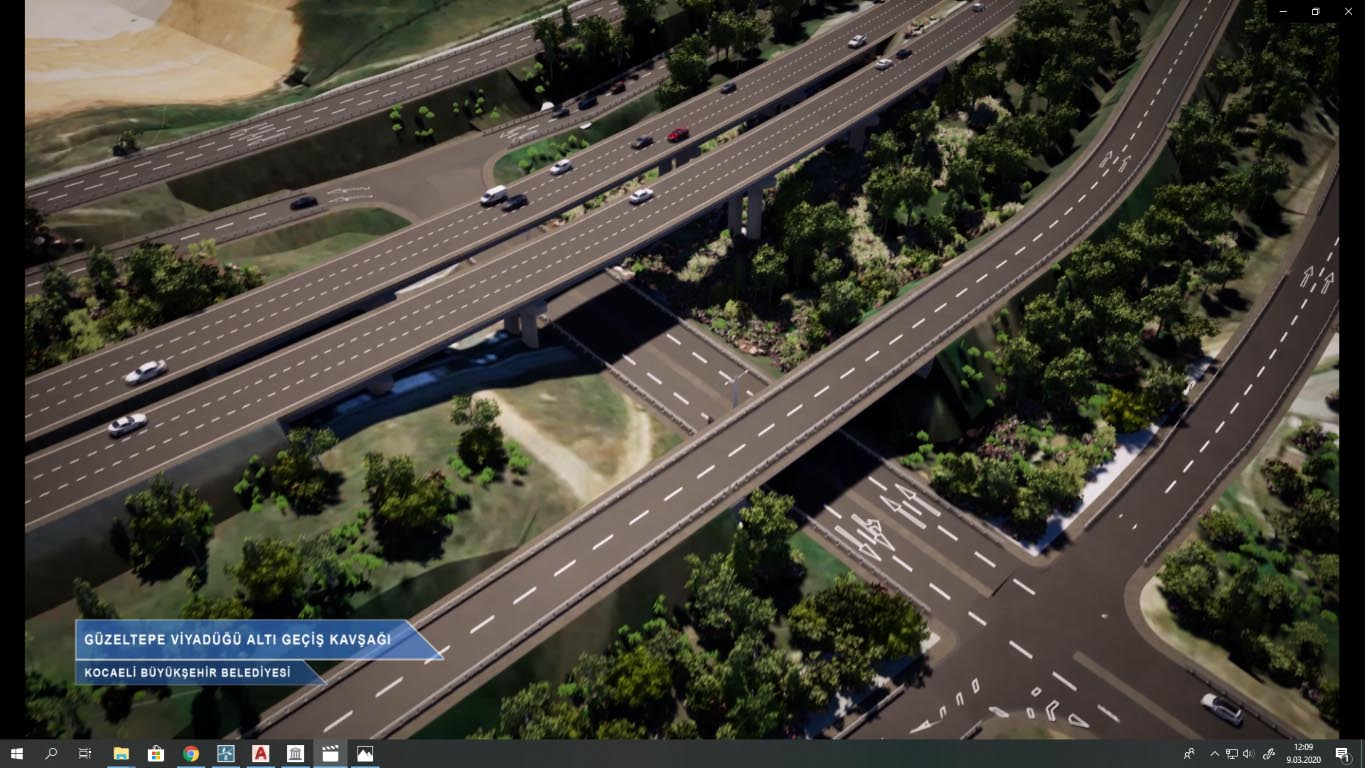Switch to the red A AutoCAD app
1365x768 pixels.
261,754
